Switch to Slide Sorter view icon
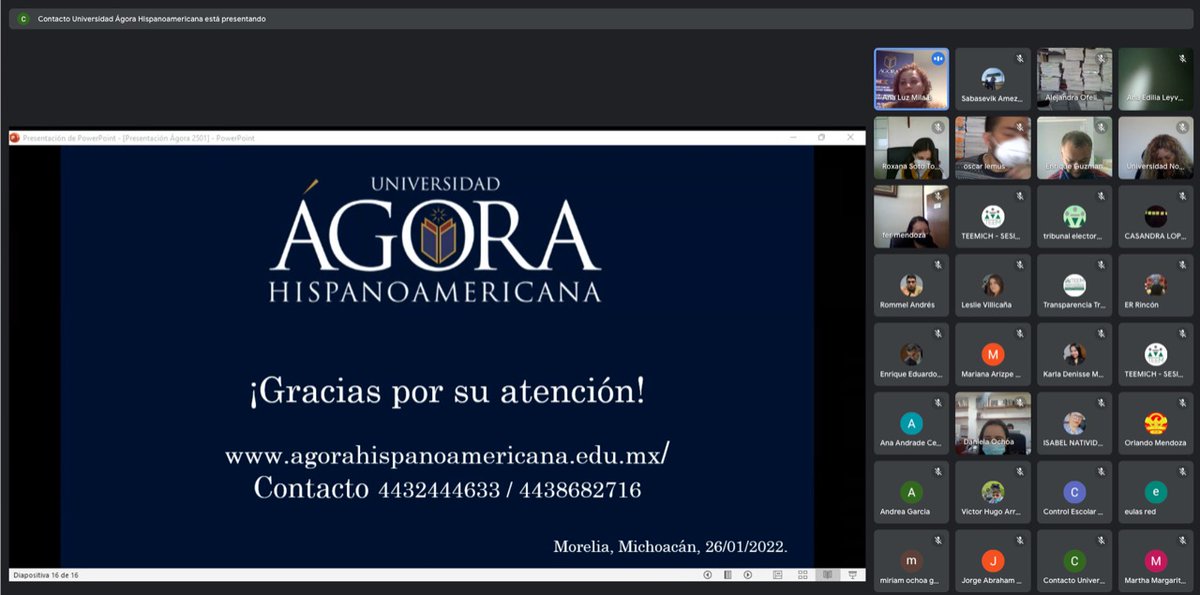 [x=802, y=575]
